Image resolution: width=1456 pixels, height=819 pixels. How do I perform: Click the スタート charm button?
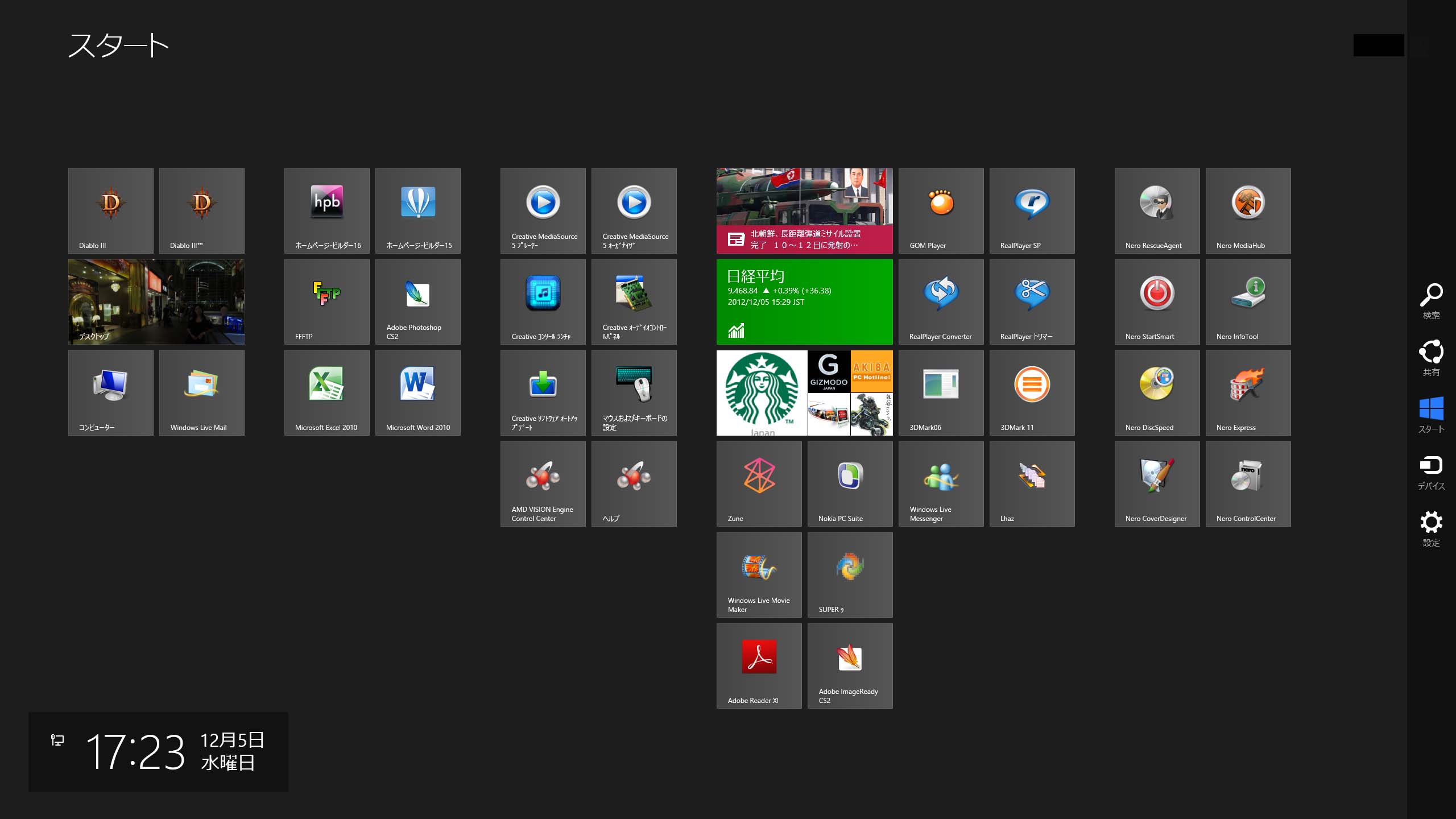tap(1431, 415)
